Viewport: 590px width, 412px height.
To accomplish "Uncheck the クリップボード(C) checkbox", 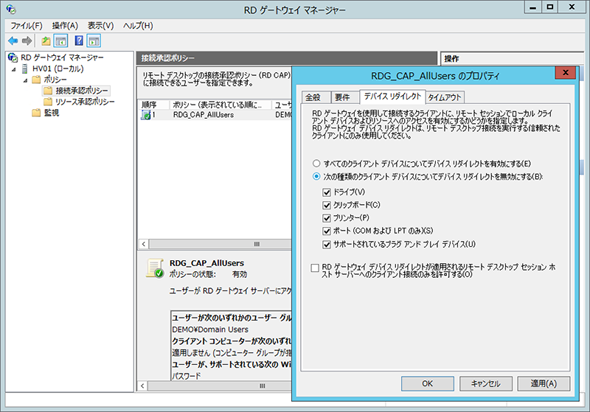I will pyautogui.click(x=326, y=205).
